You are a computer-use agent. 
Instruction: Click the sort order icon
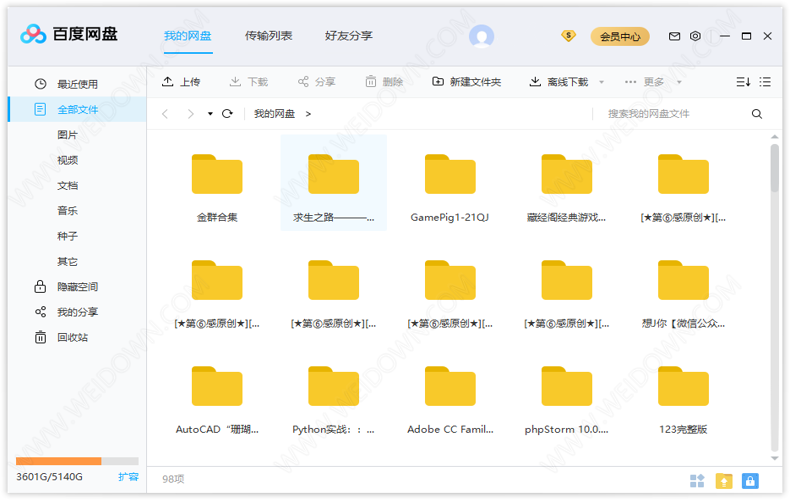[743, 82]
